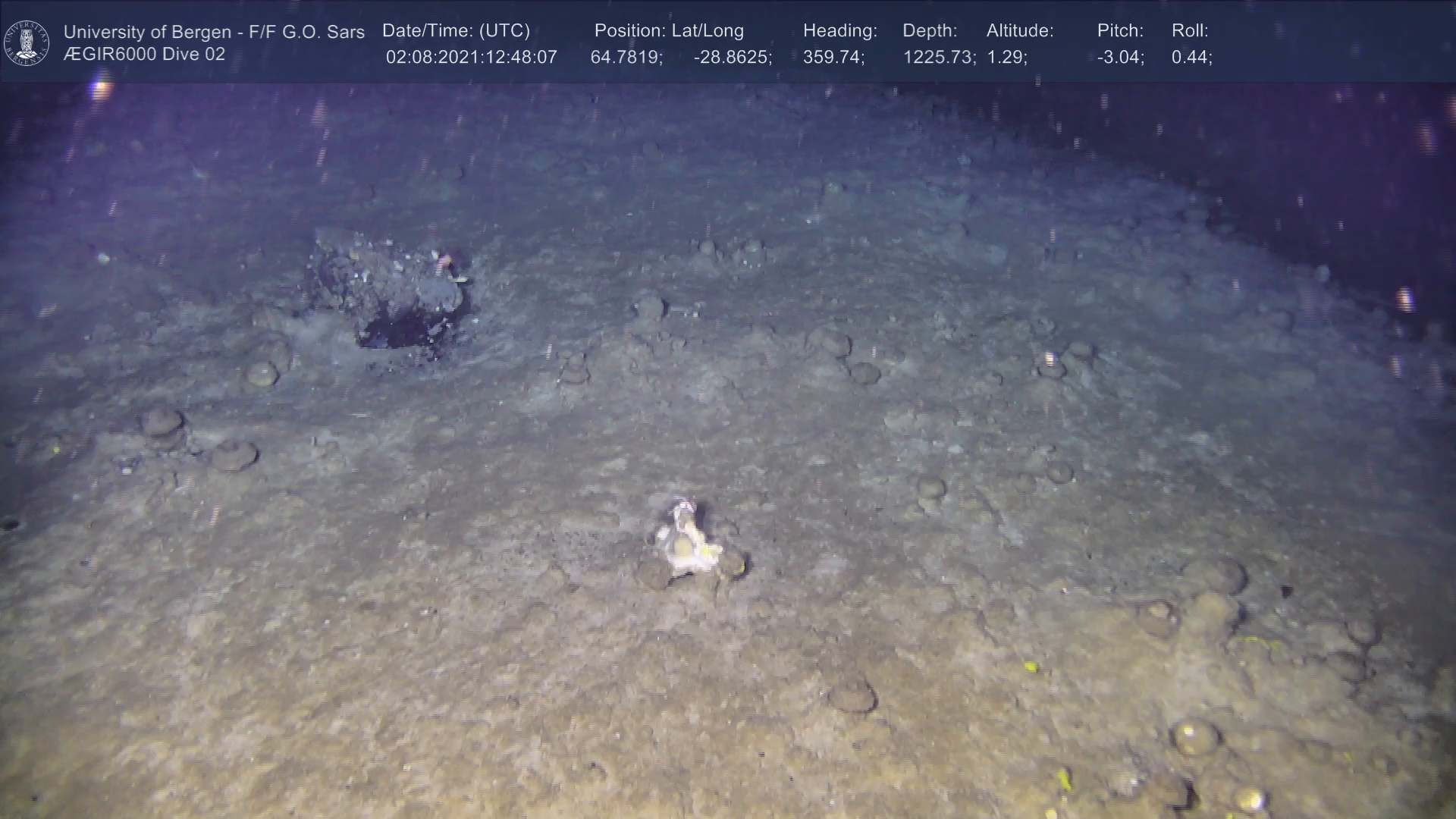Click the University of Bergen ship title text

(x=214, y=32)
